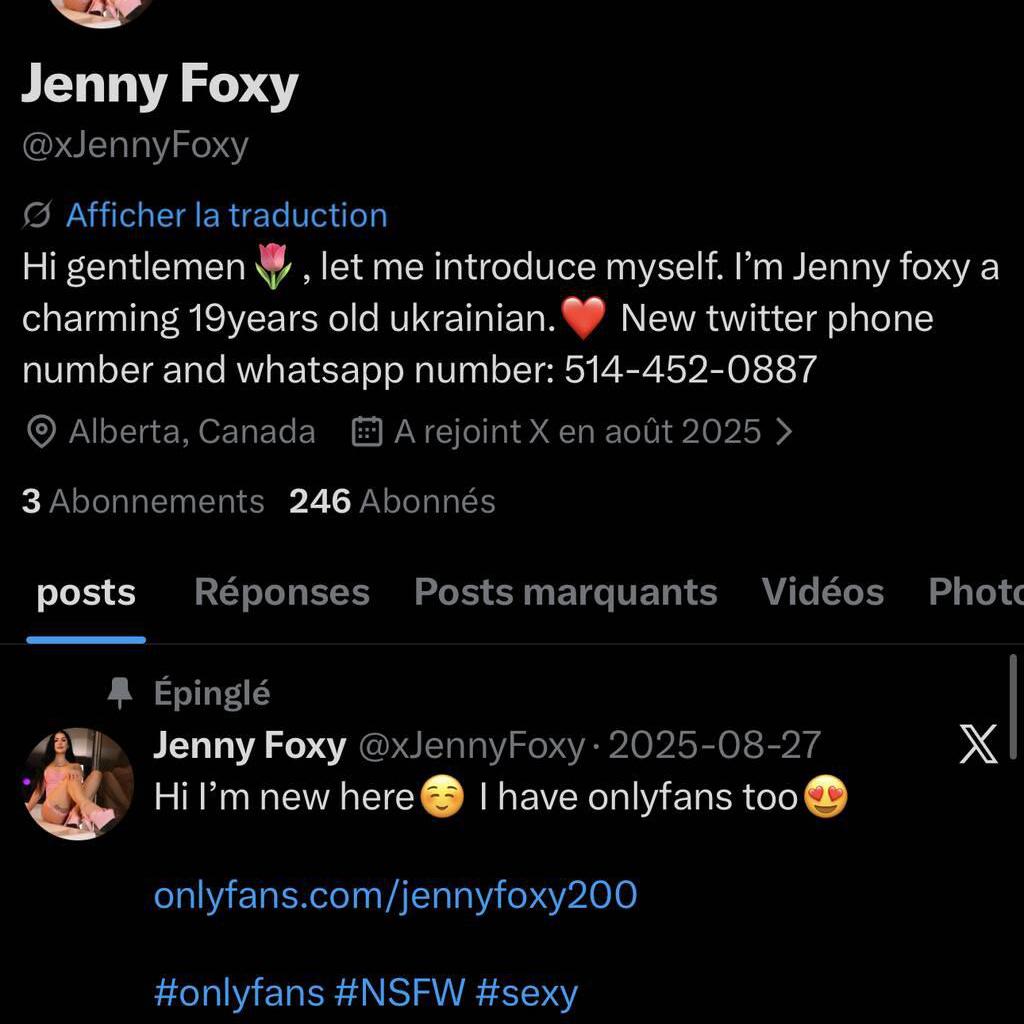Click the X logo on the pinned post
Screen dimensions: 1024x1024
pyautogui.click(x=977, y=742)
